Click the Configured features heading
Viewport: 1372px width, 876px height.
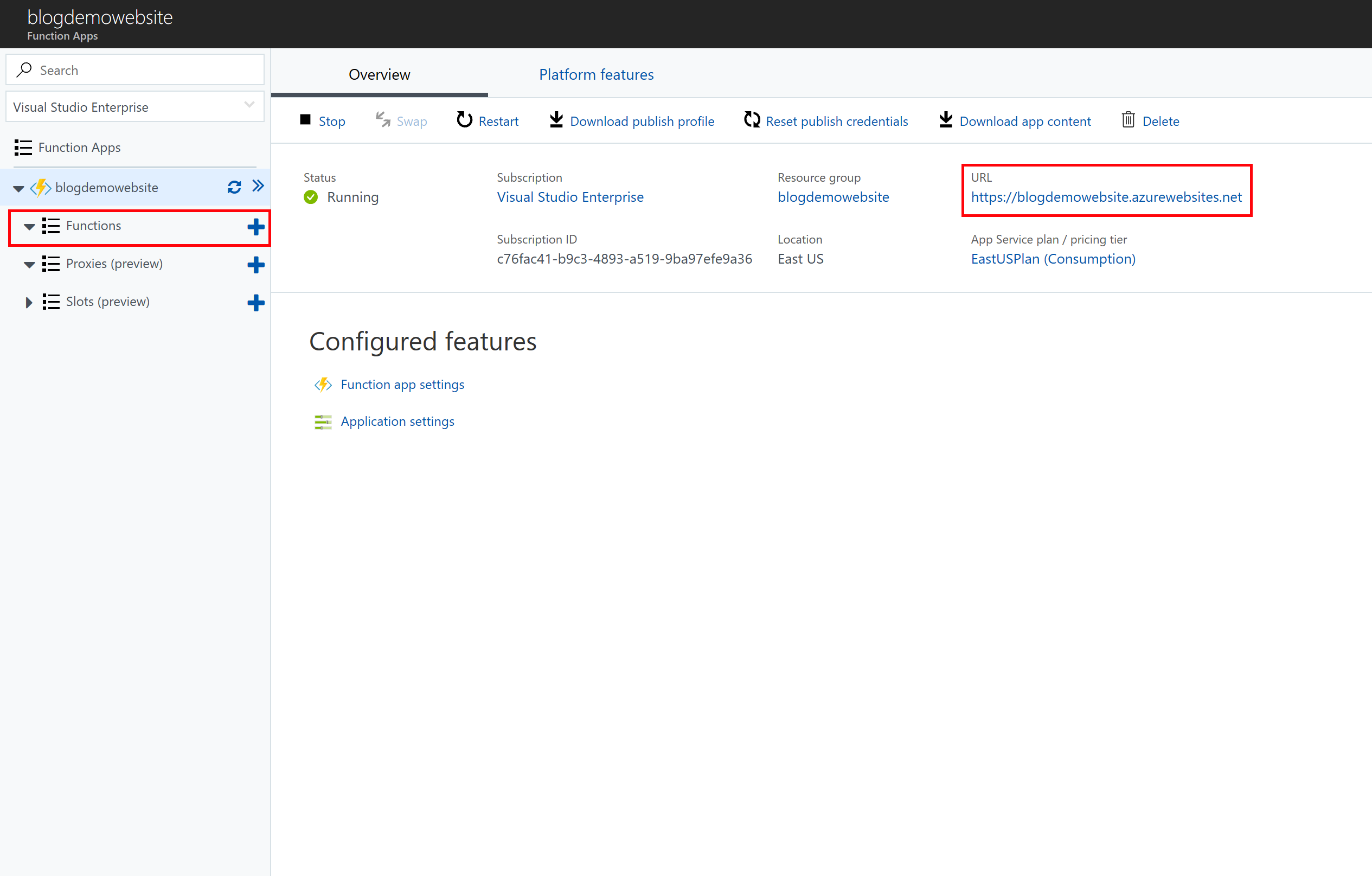click(423, 341)
